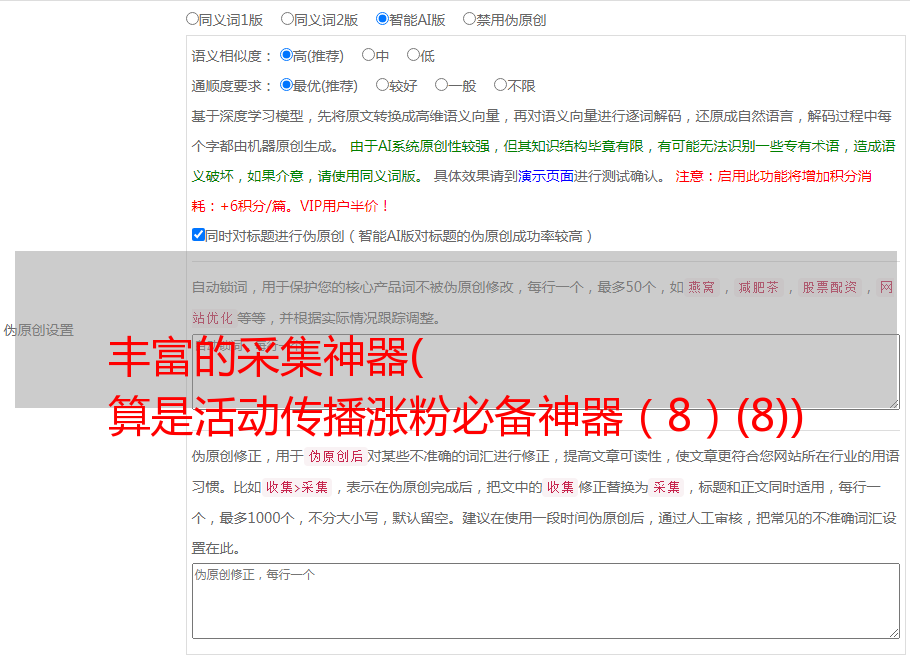Click the 伪原创后 highlighted term
Viewport: 911px width, 658px height.
pyautogui.click(x=336, y=456)
